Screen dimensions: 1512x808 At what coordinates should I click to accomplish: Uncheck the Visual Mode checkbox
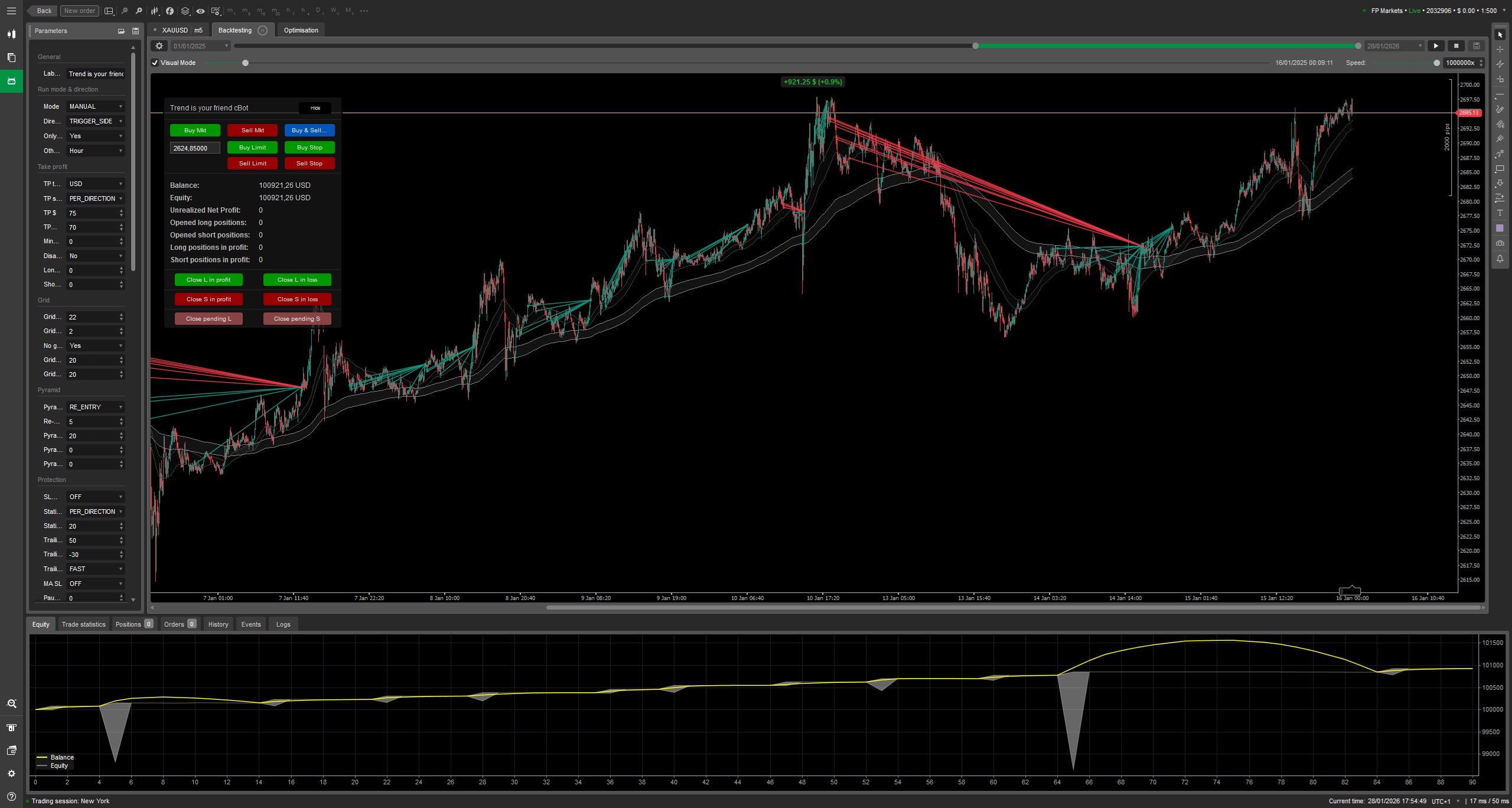tap(155, 63)
